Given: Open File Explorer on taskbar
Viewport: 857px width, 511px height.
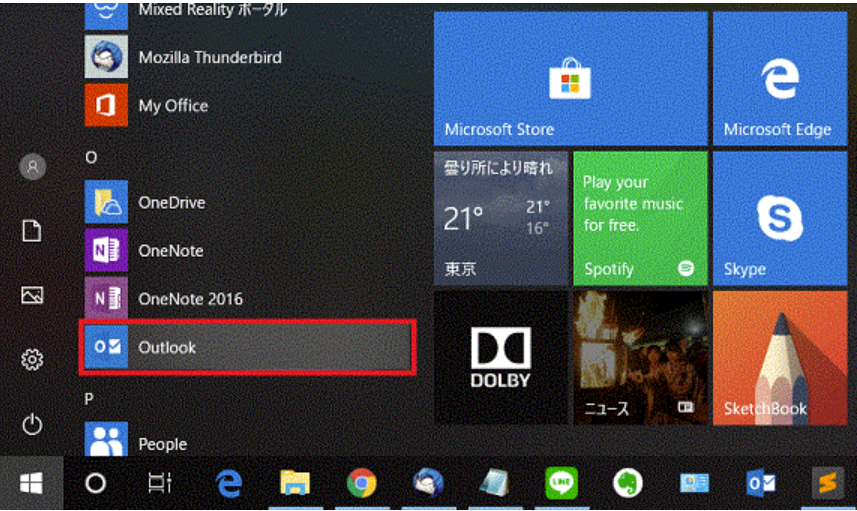Looking at the screenshot, I should 295,483.
